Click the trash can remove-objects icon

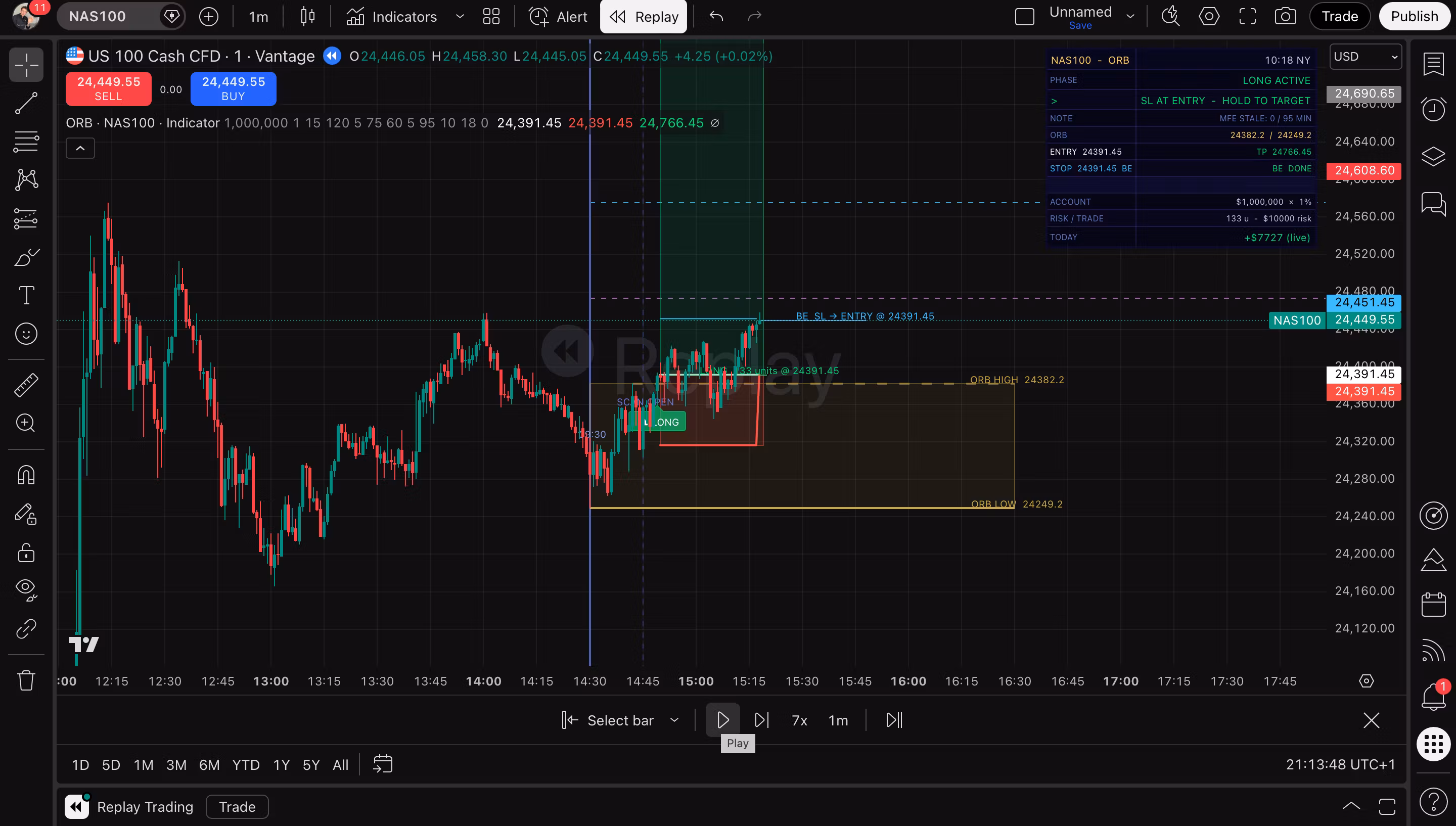pos(26,679)
